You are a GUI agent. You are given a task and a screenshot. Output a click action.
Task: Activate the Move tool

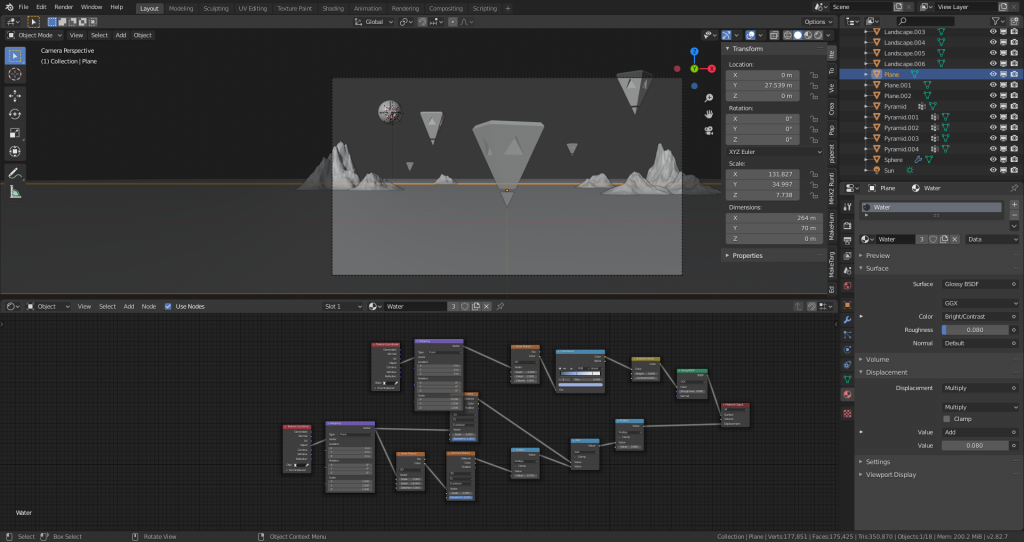15,95
